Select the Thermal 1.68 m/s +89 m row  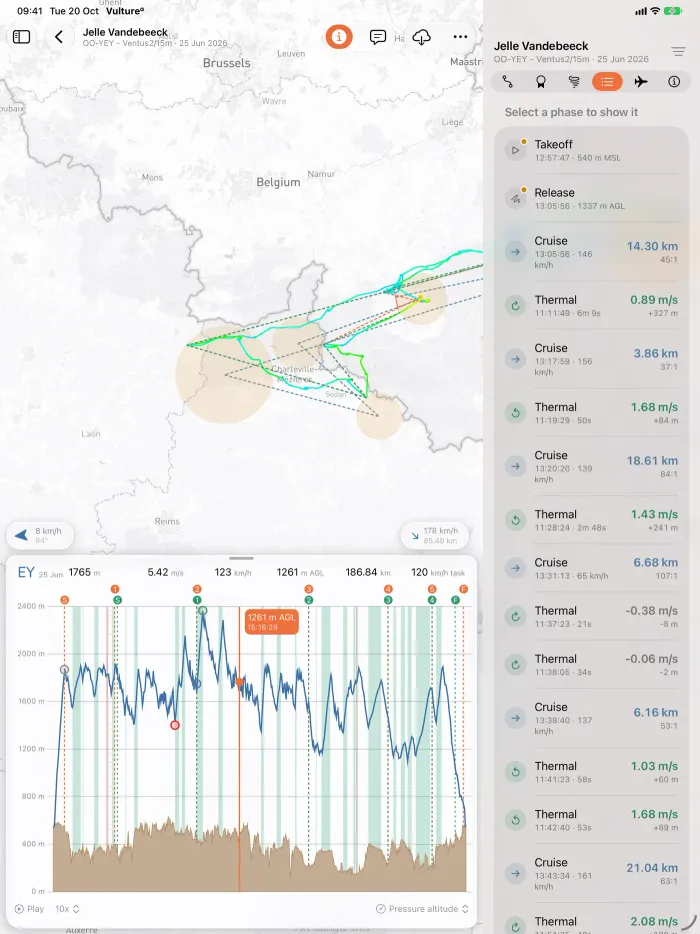[x=592, y=820]
